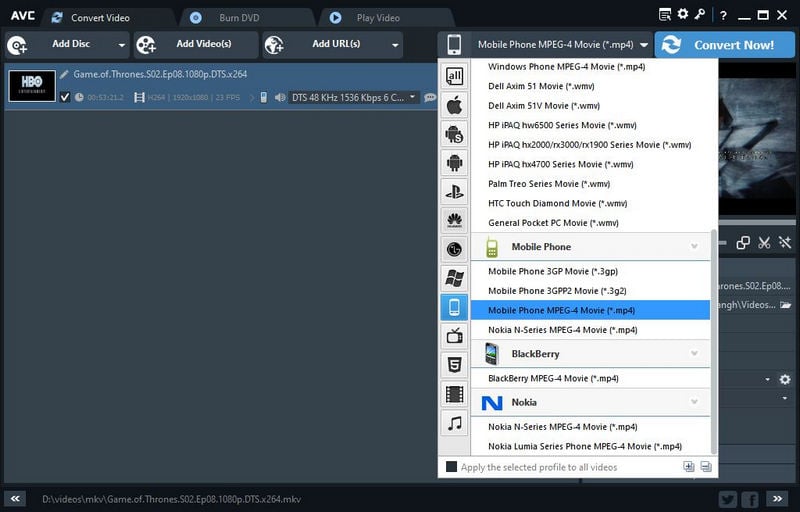Click the merge/overlapping squares icon
The width and height of the screenshot is (800, 512).
743,243
